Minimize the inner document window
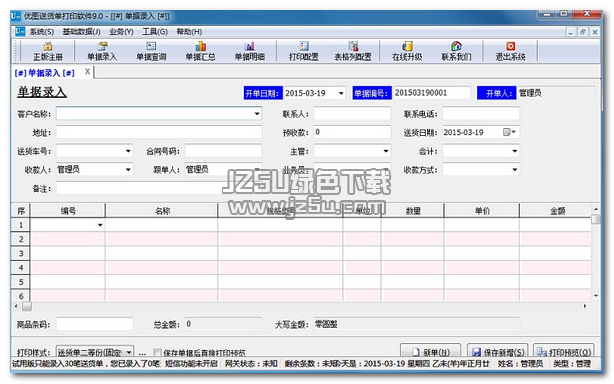Screen dimensions: 614x384 pyautogui.click(x=571, y=32)
